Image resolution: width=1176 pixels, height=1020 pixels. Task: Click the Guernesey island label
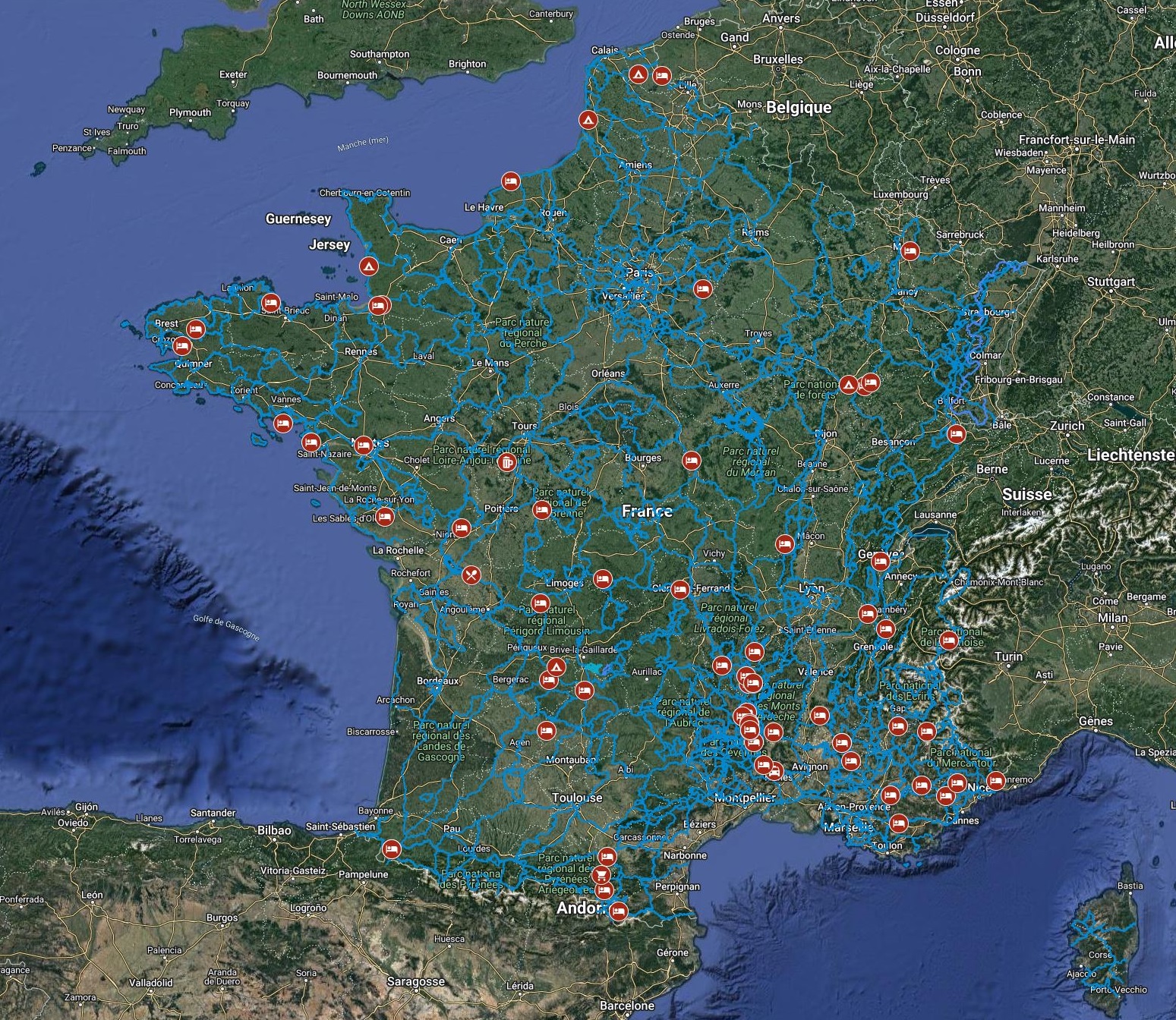pyautogui.click(x=298, y=219)
